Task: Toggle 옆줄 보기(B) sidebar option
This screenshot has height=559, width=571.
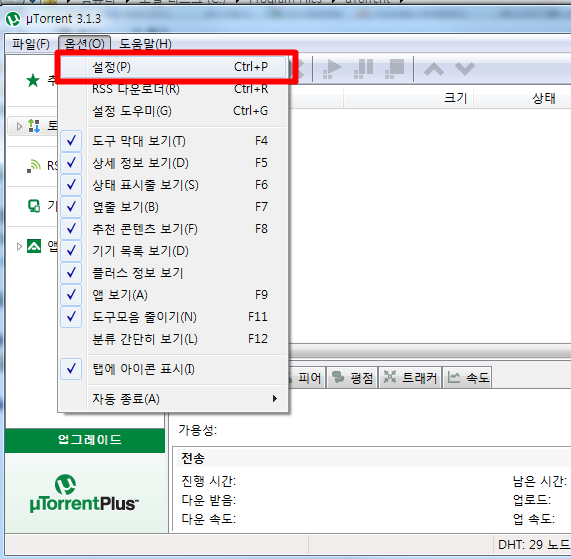Action: [173, 207]
